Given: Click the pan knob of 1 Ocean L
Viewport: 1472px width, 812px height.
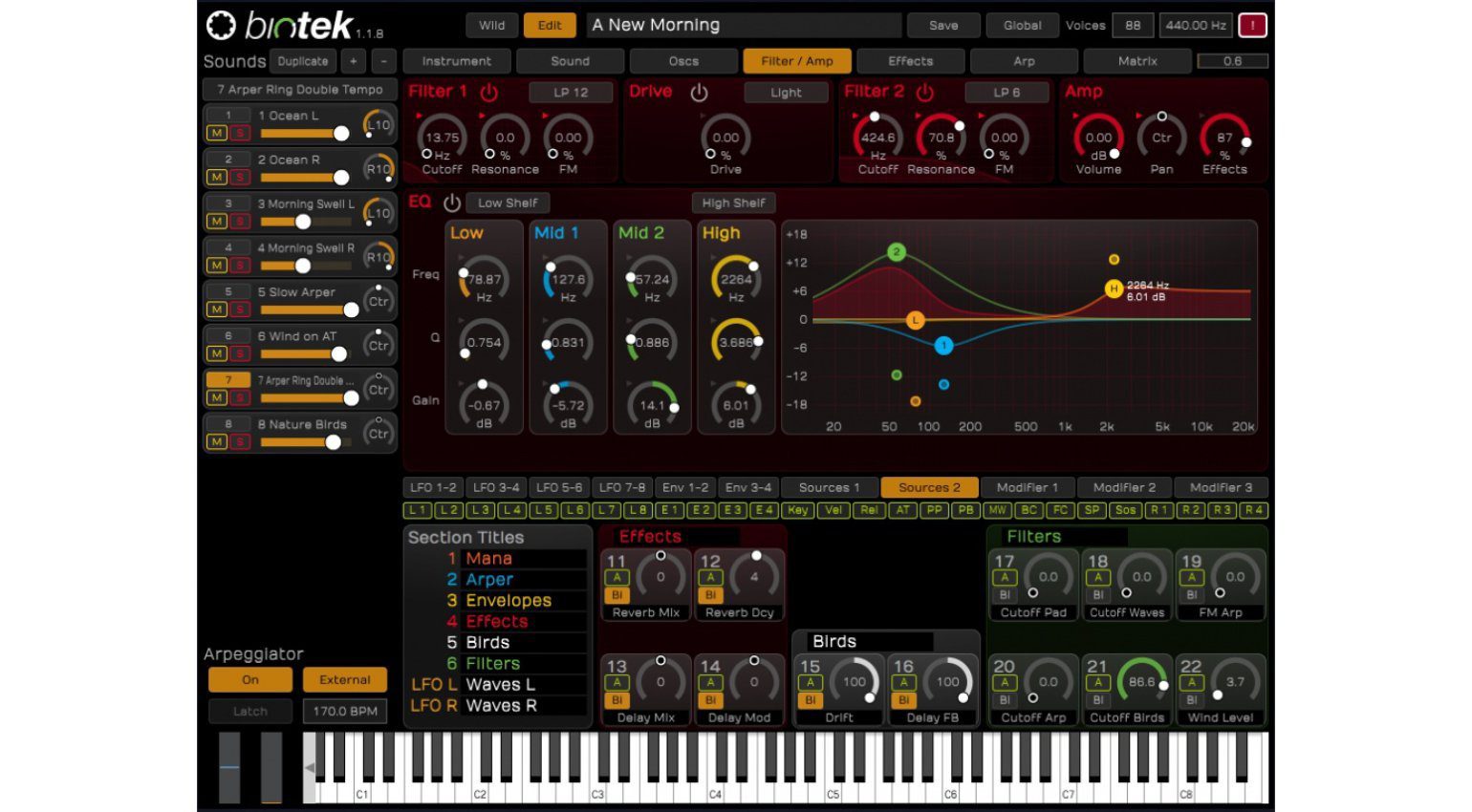Looking at the screenshot, I should pyautogui.click(x=379, y=124).
